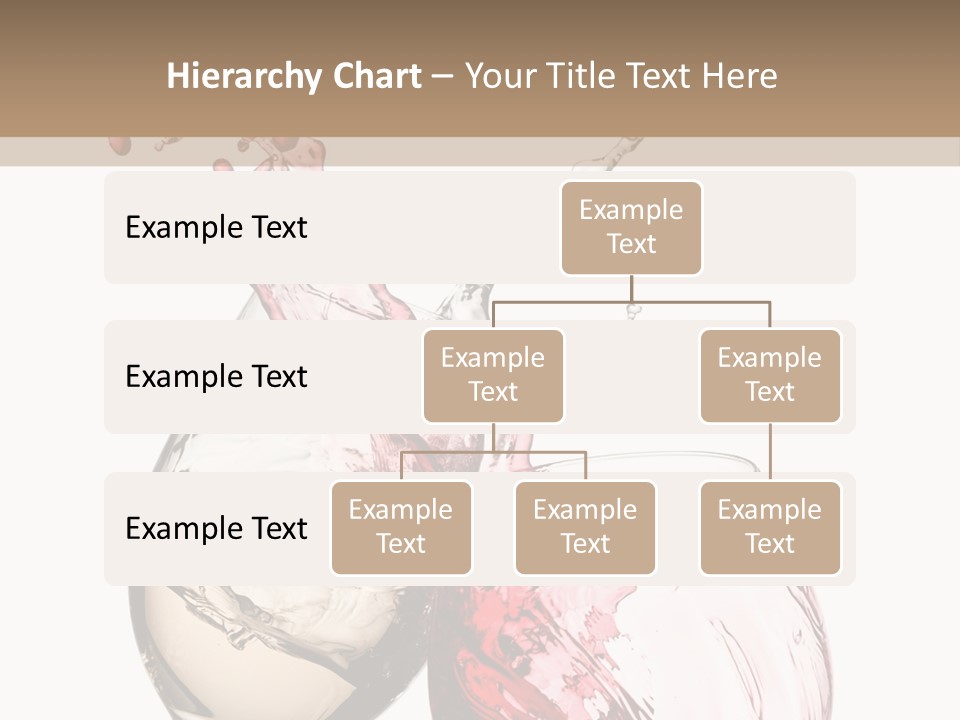Viewport: 960px width, 720px height.
Task: Click the top row's "Example Text" label
Action: click(216, 228)
